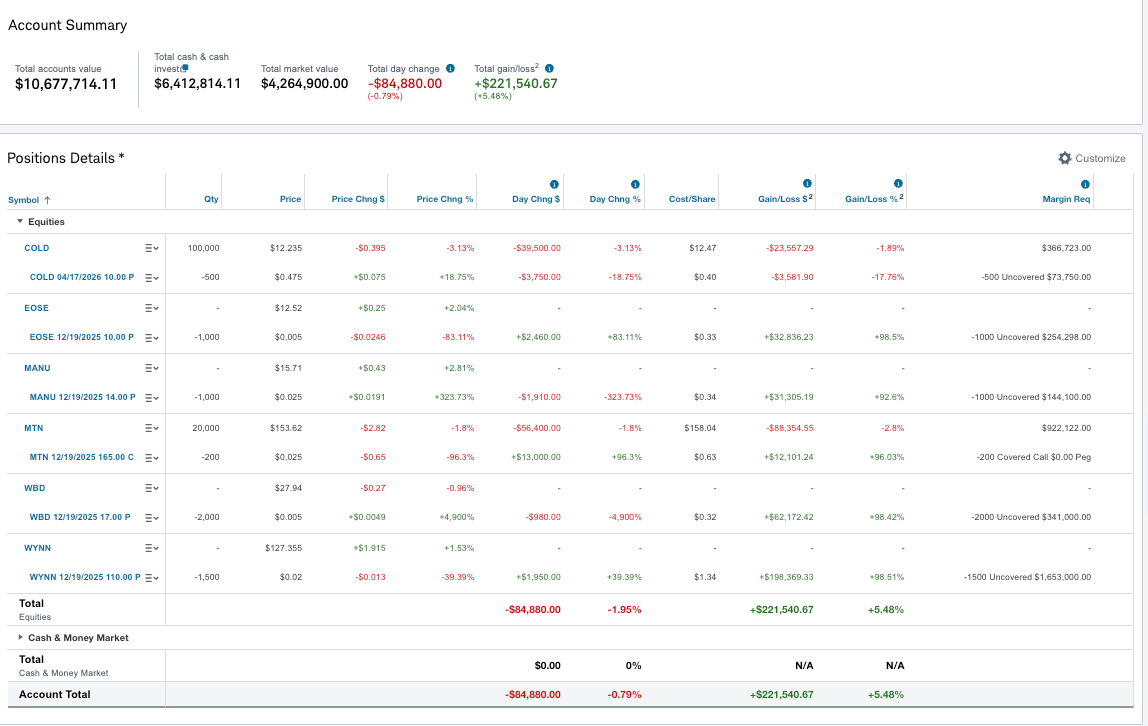Open the WBD 12/19/2025 17.00 P link
Viewport: 1148px width, 726px height.
(80, 517)
